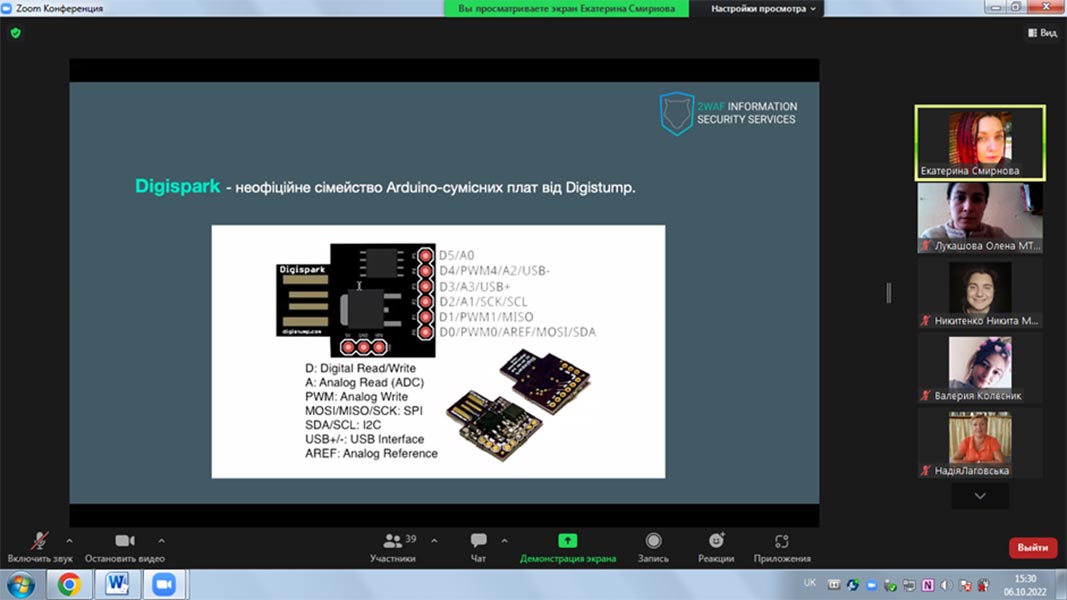Click the 2WAF Information Security Services logo
This screenshot has height=600, width=1067.
coord(728,113)
